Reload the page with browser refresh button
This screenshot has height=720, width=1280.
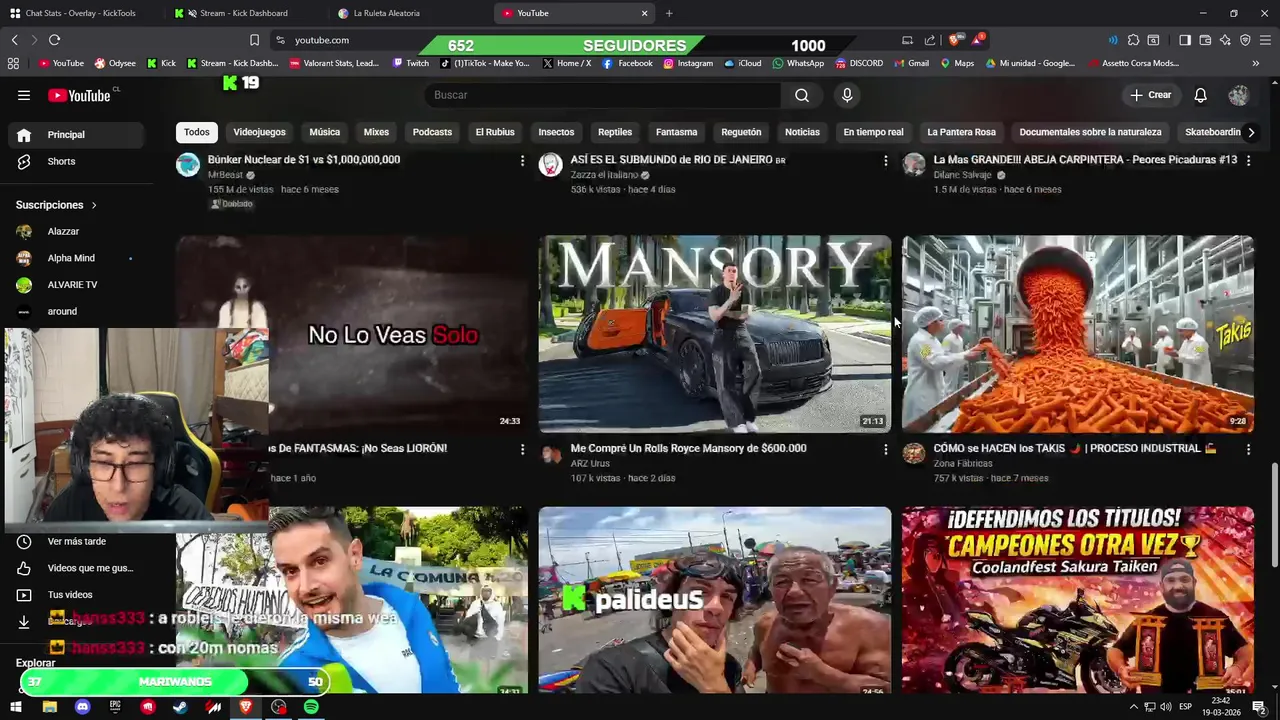pyautogui.click(x=54, y=40)
